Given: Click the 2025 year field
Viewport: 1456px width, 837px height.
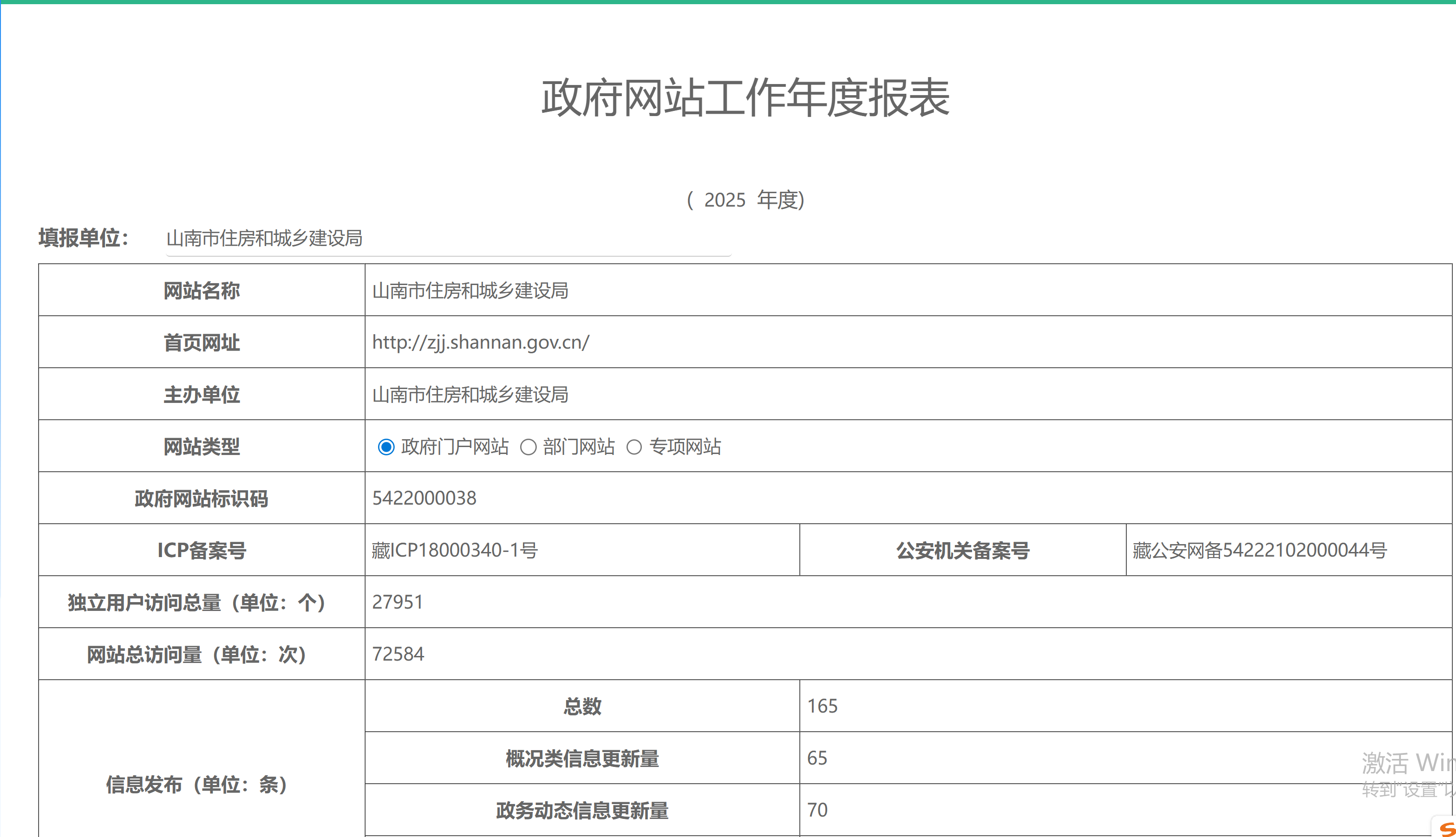Looking at the screenshot, I should (724, 200).
